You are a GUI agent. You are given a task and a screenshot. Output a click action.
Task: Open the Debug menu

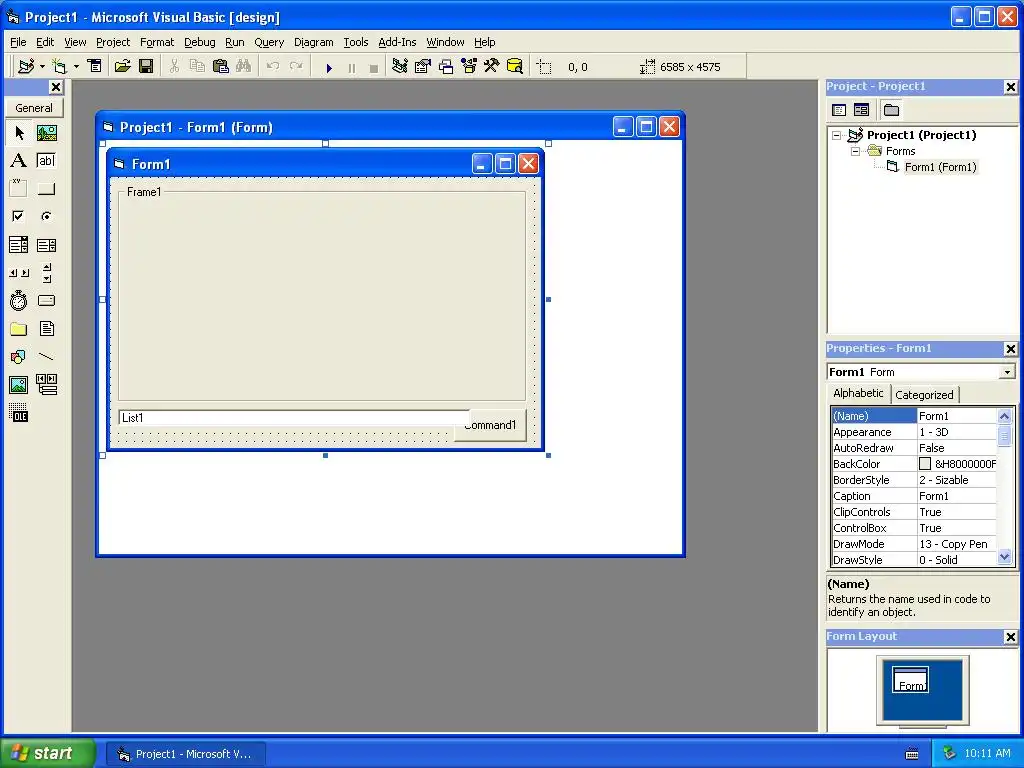(x=199, y=42)
